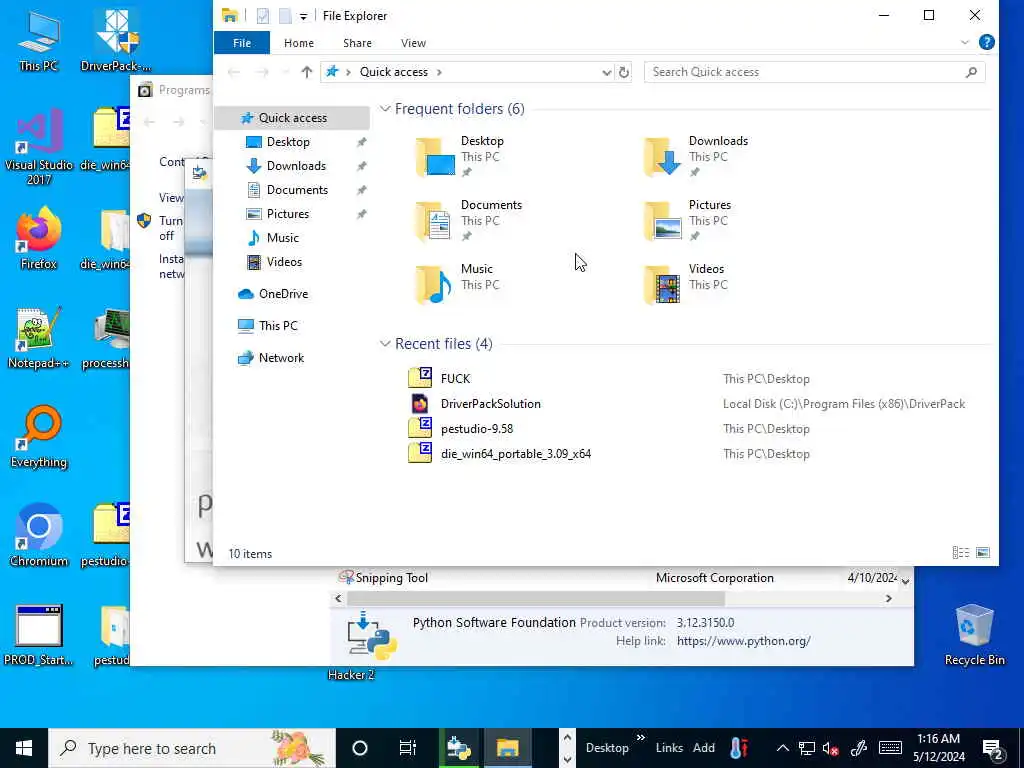Click the Up one level arrow

click(307, 72)
